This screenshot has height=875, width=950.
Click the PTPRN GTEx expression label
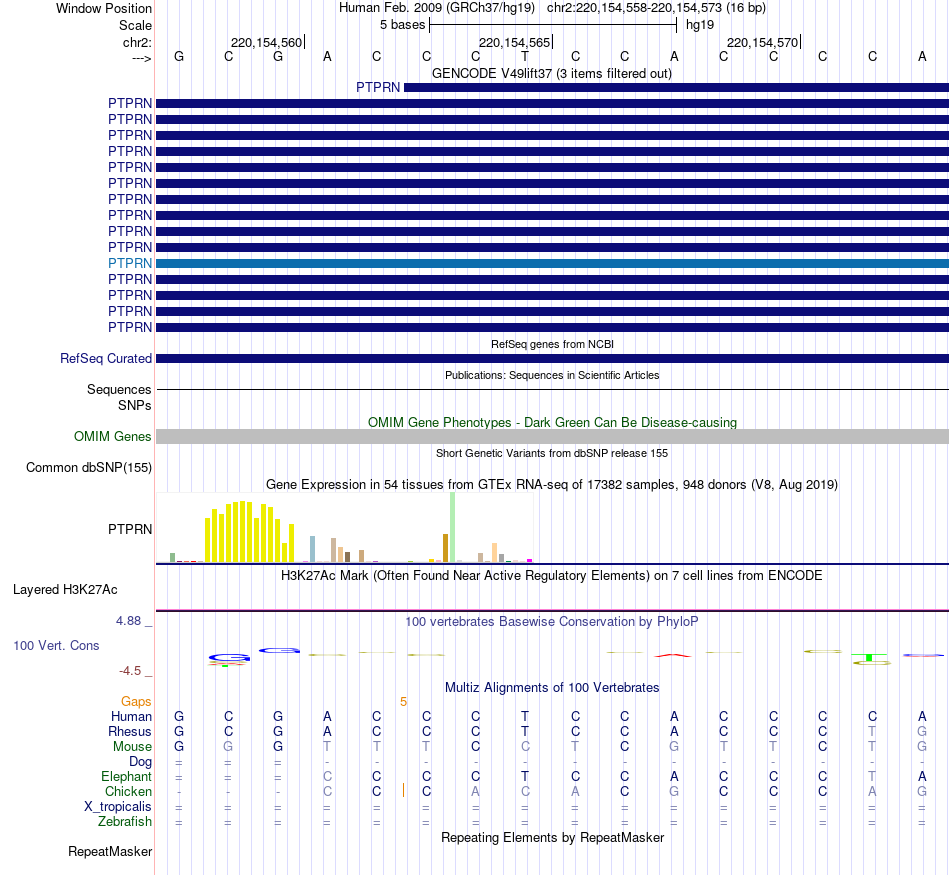pyautogui.click(x=130, y=529)
